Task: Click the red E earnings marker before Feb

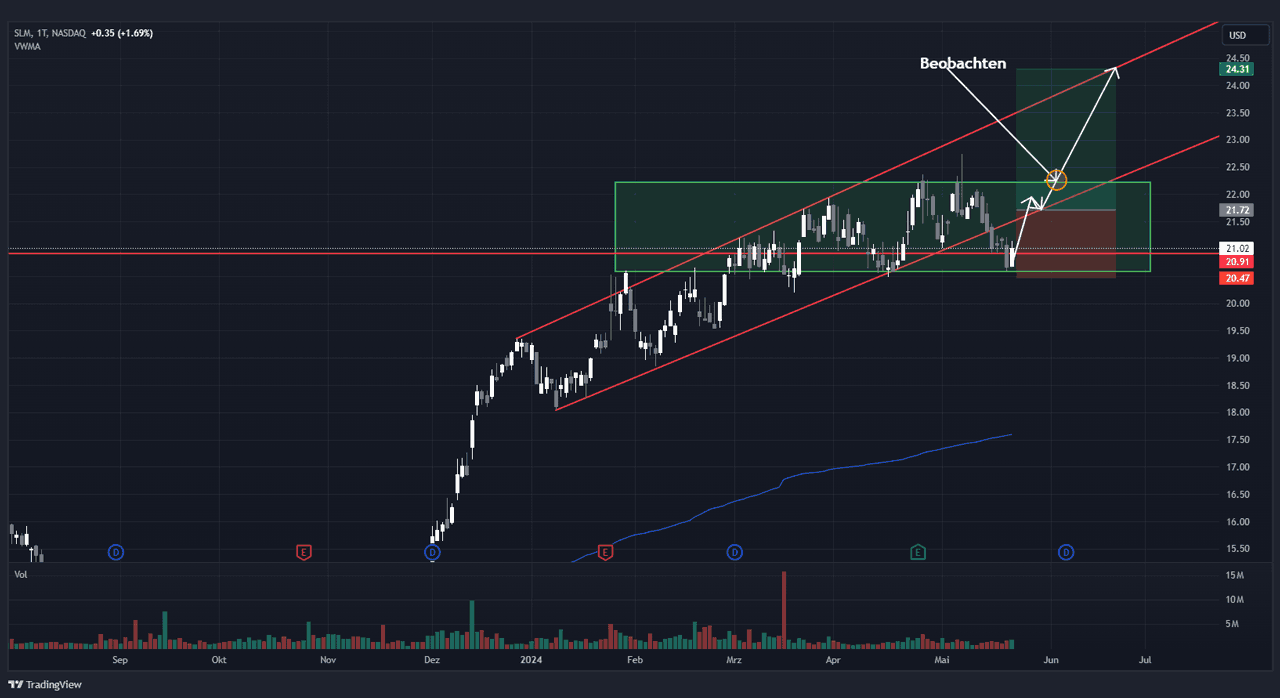Action: click(x=605, y=552)
